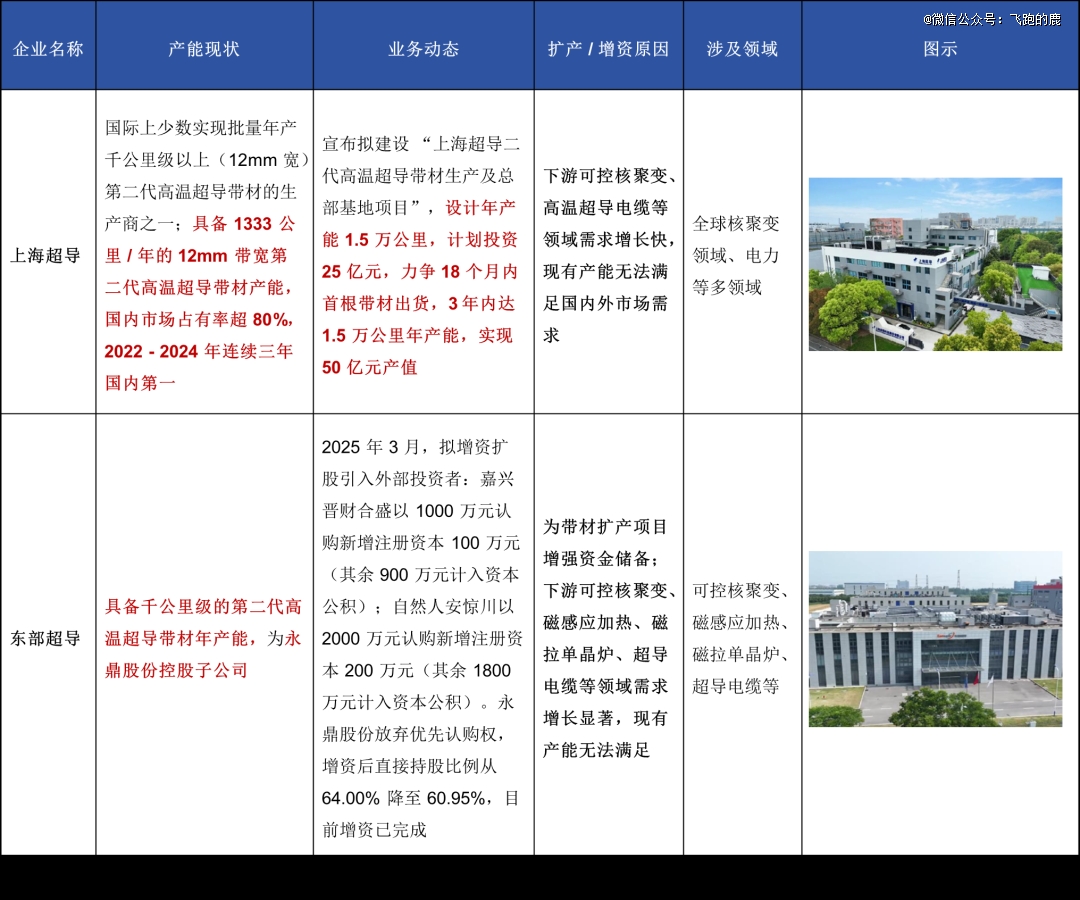Click the 业务动态 header cell
The image size is (1080, 900).
[423, 49]
